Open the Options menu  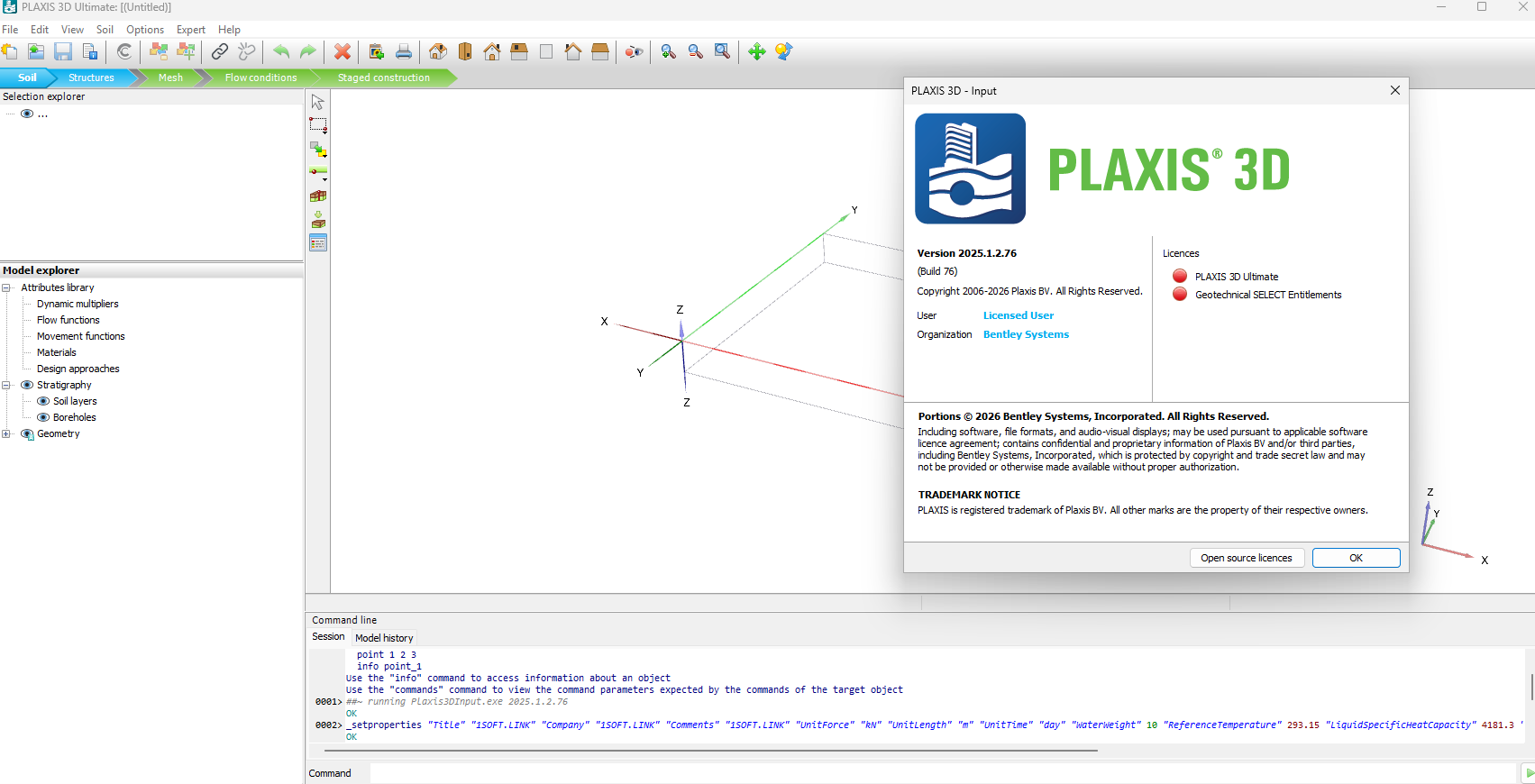pos(145,30)
